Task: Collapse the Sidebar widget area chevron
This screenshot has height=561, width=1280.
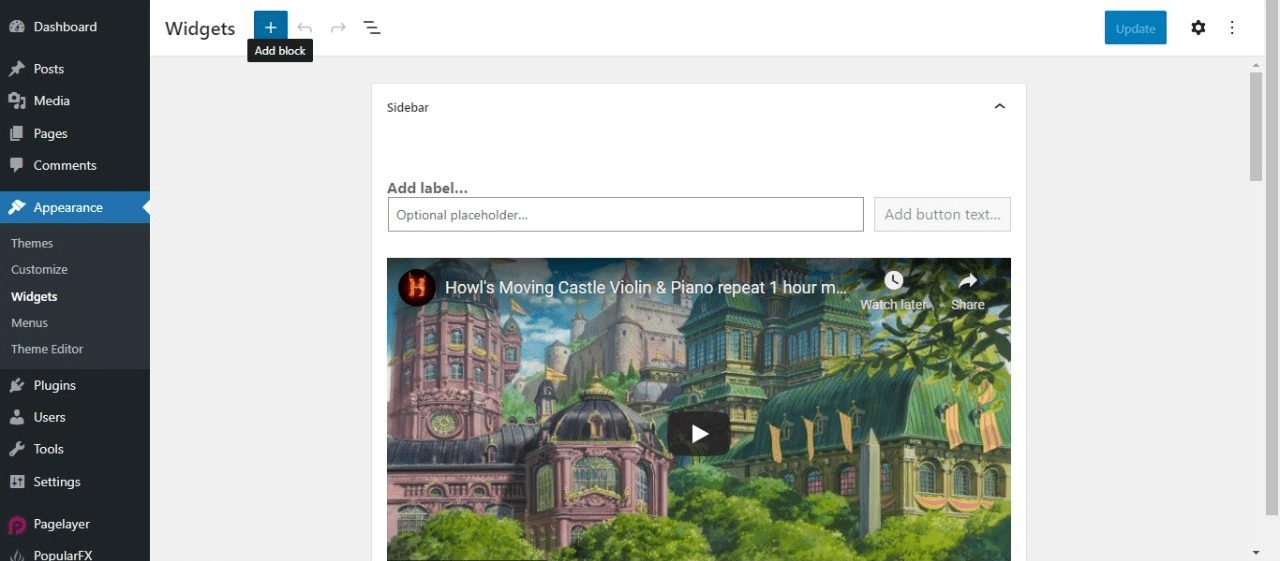Action: coord(999,107)
